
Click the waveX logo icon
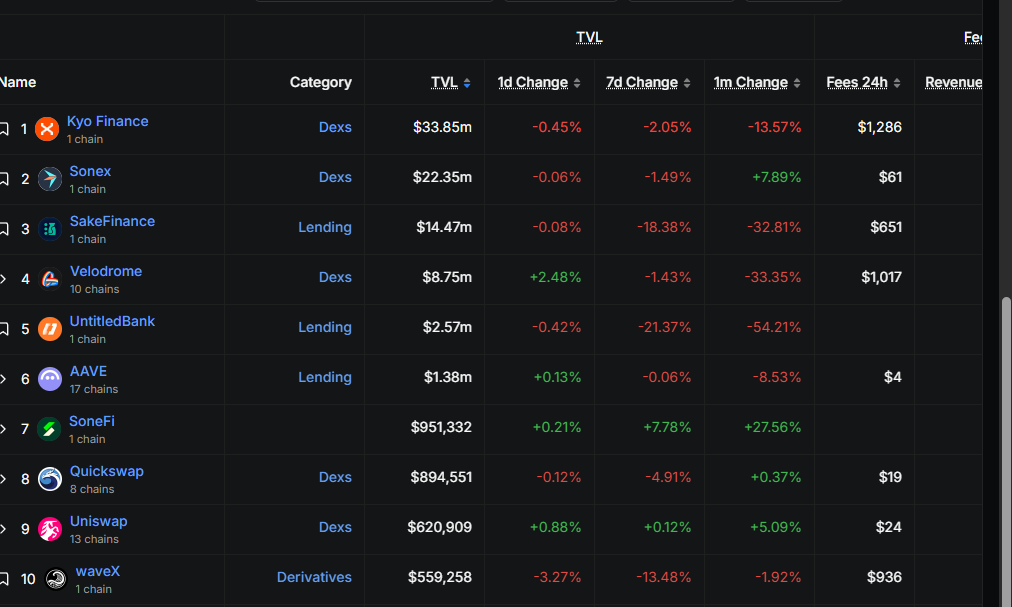56,579
